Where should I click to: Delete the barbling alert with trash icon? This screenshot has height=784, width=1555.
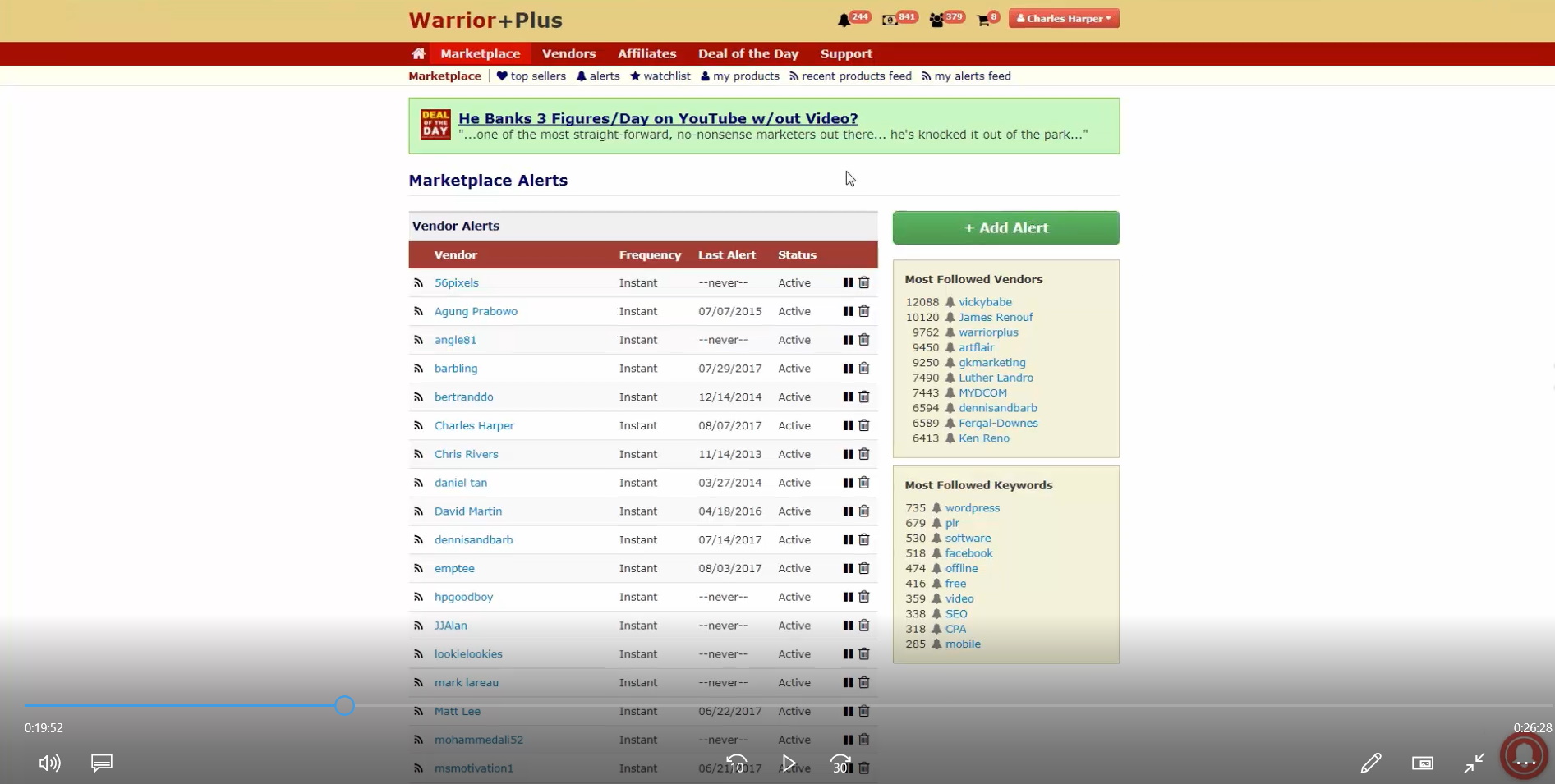[x=864, y=368]
